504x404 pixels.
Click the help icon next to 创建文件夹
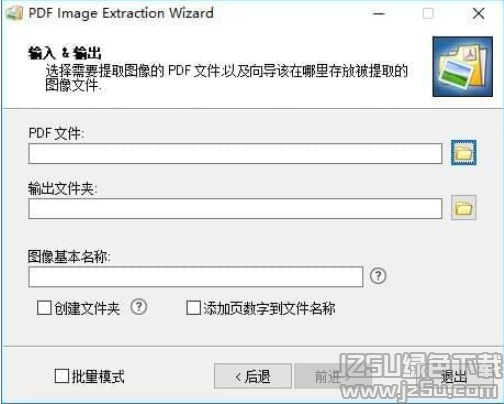pyautogui.click(x=139, y=307)
